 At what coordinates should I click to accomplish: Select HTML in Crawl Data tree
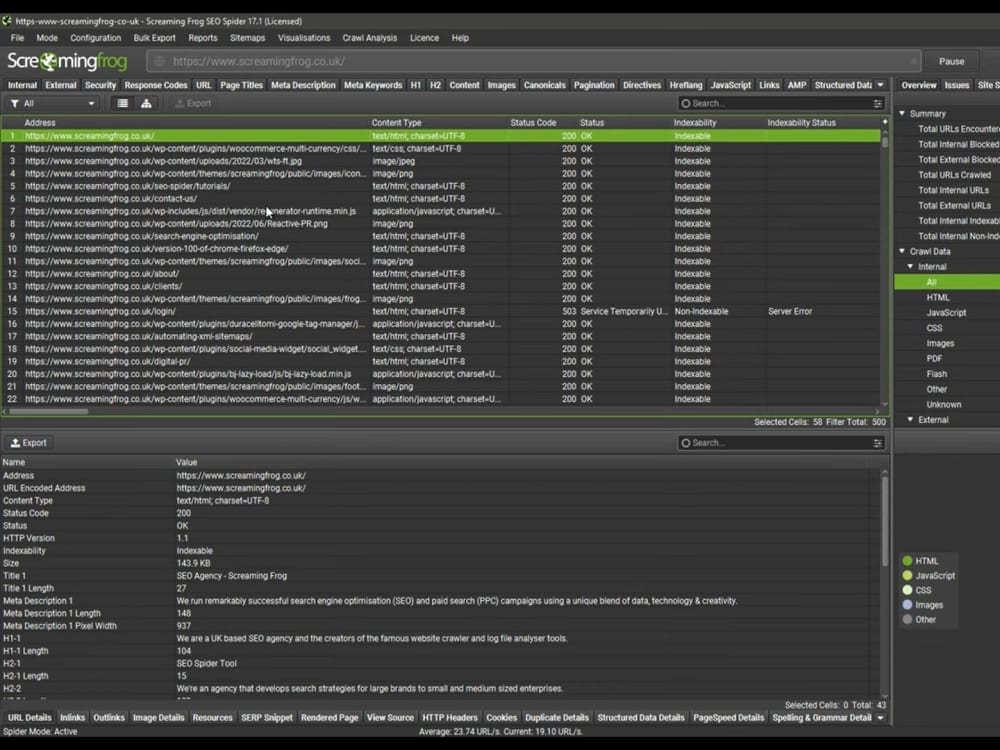(938, 297)
